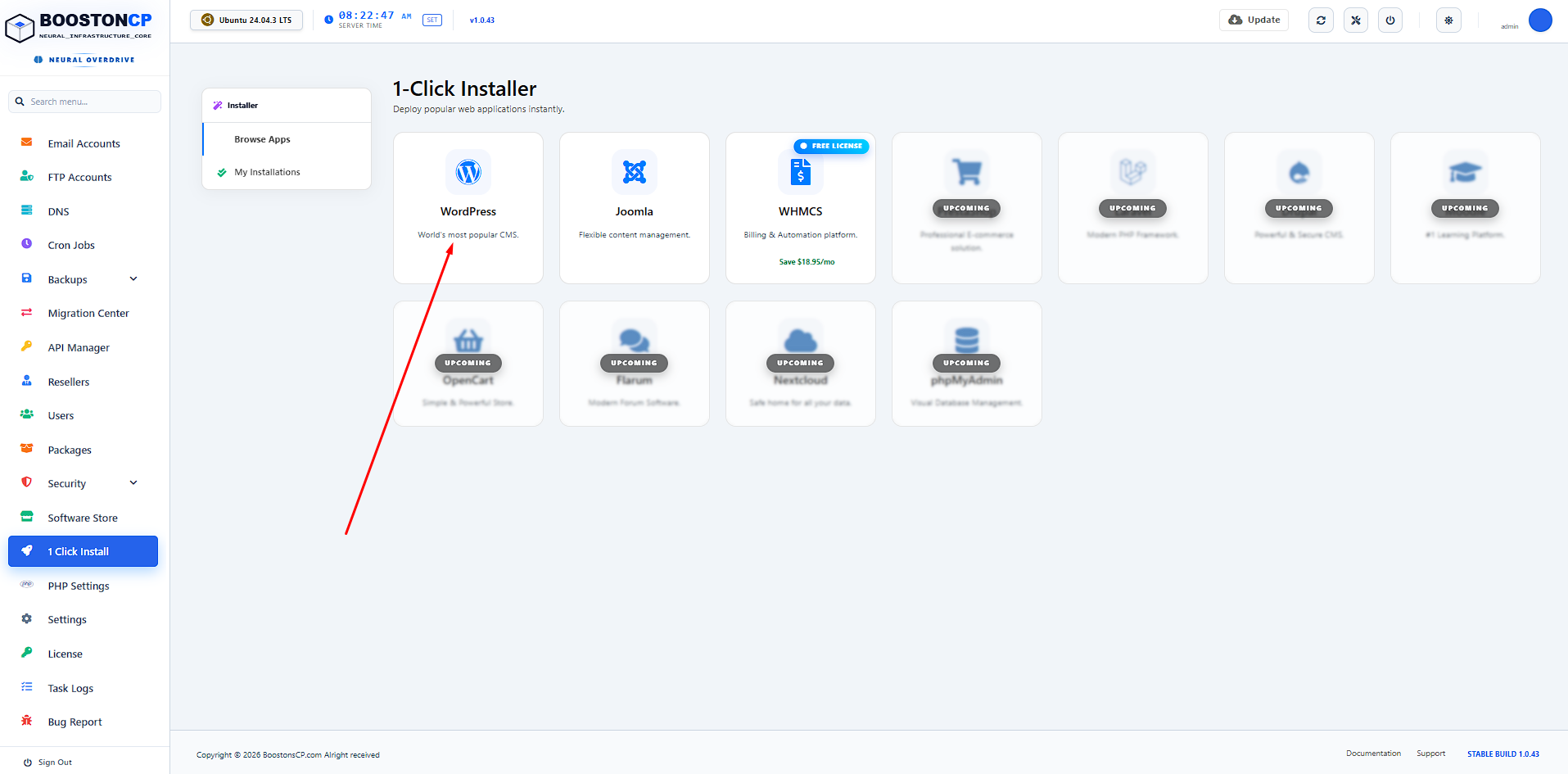The height and width of the screenshot is (774, 1568).
Task: Expand the Backups submenu chevron
Action: [133, 279]
